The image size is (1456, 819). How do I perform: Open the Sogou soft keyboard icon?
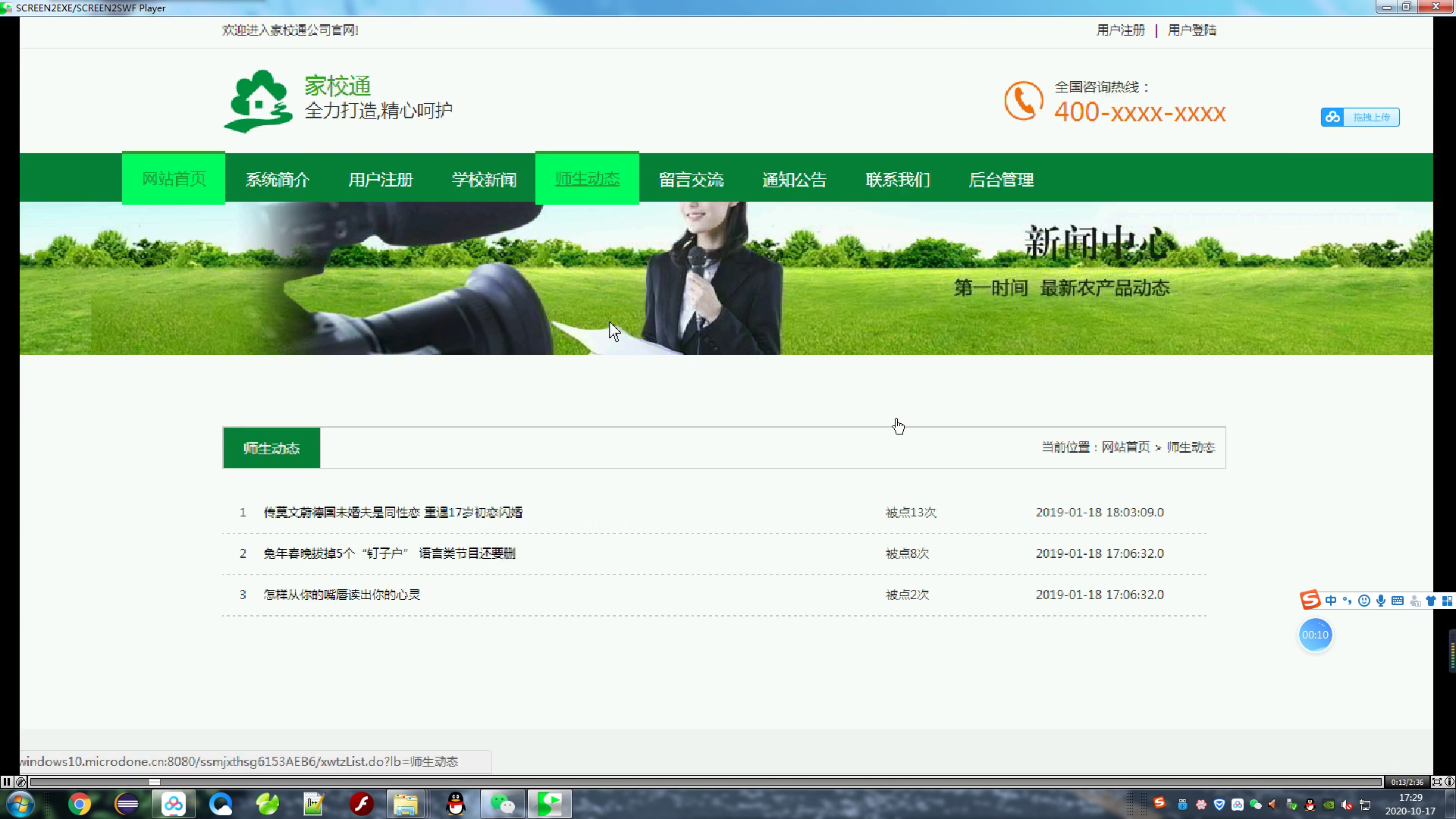tap(1398, 601)
